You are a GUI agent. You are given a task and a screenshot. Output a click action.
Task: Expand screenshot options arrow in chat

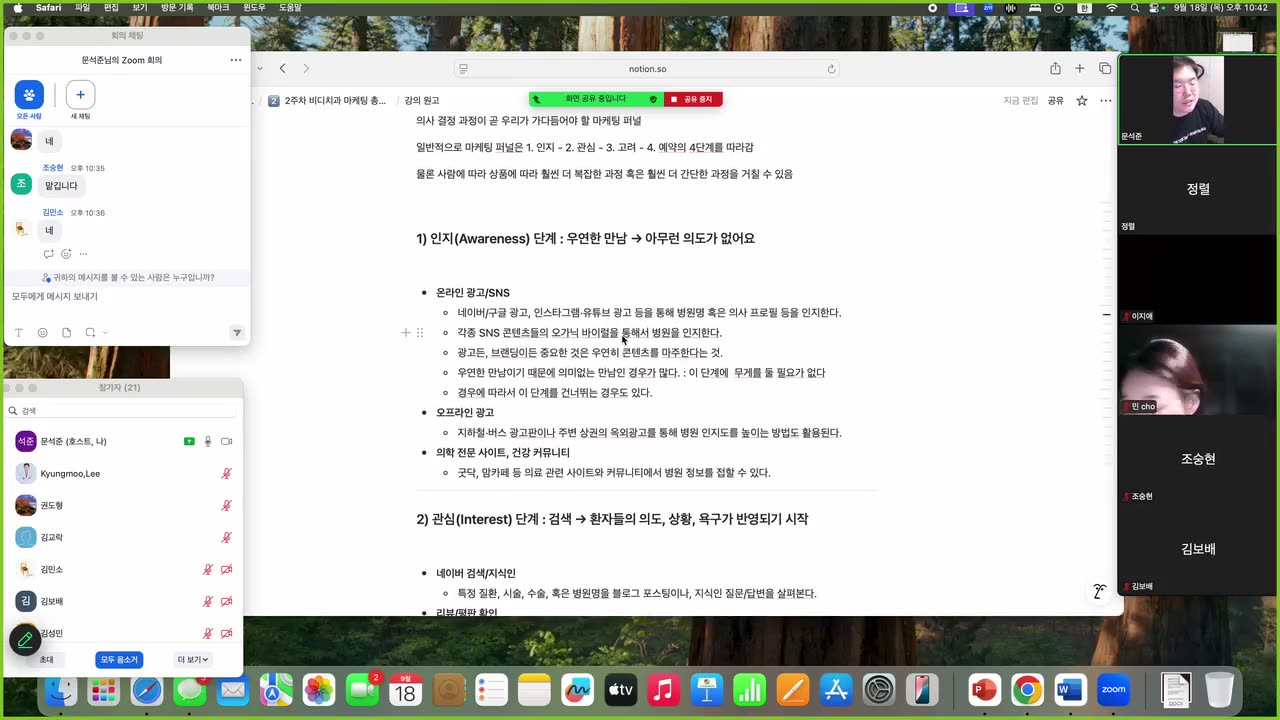(x=105, y=333)
